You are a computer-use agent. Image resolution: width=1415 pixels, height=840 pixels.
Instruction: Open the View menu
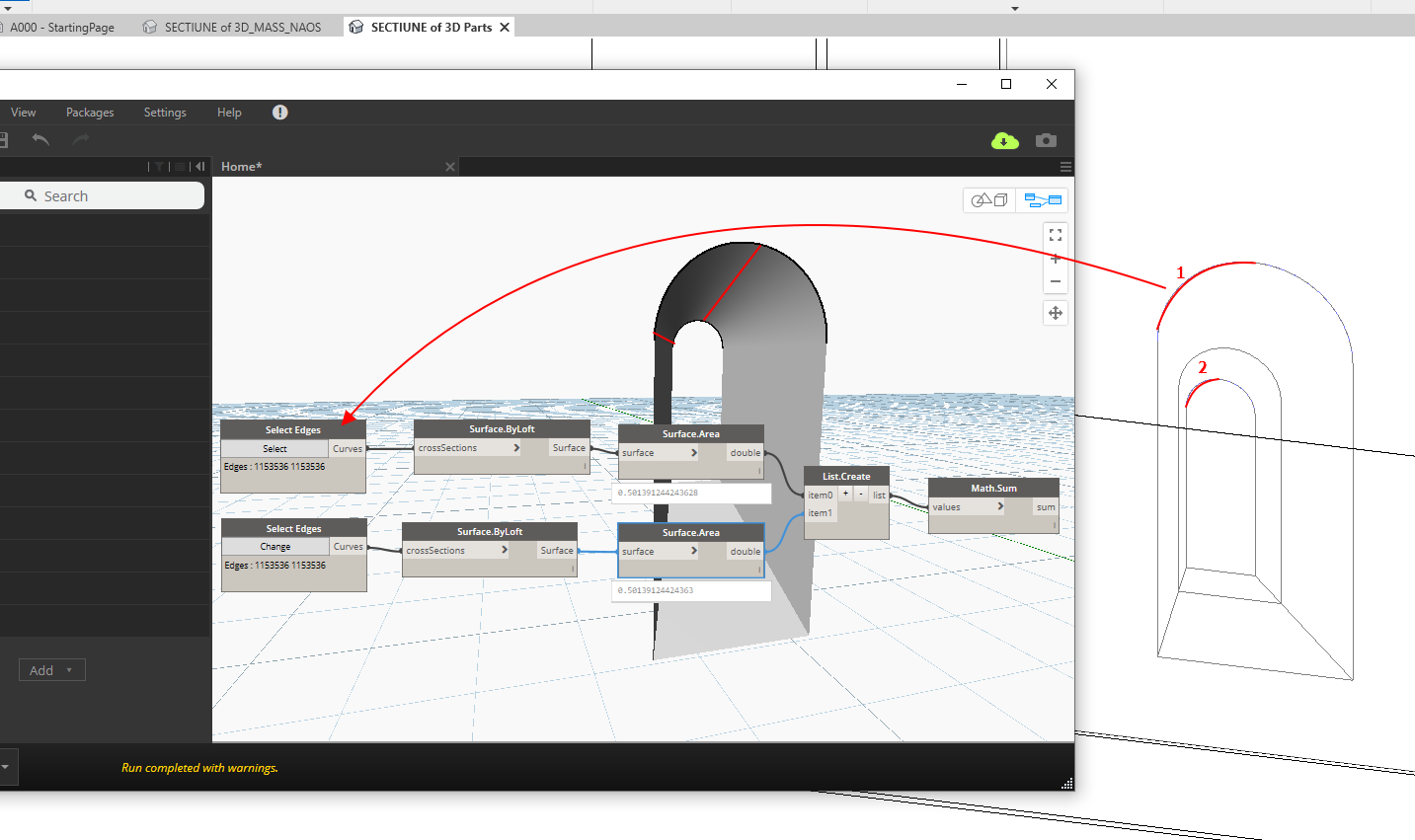24,113
